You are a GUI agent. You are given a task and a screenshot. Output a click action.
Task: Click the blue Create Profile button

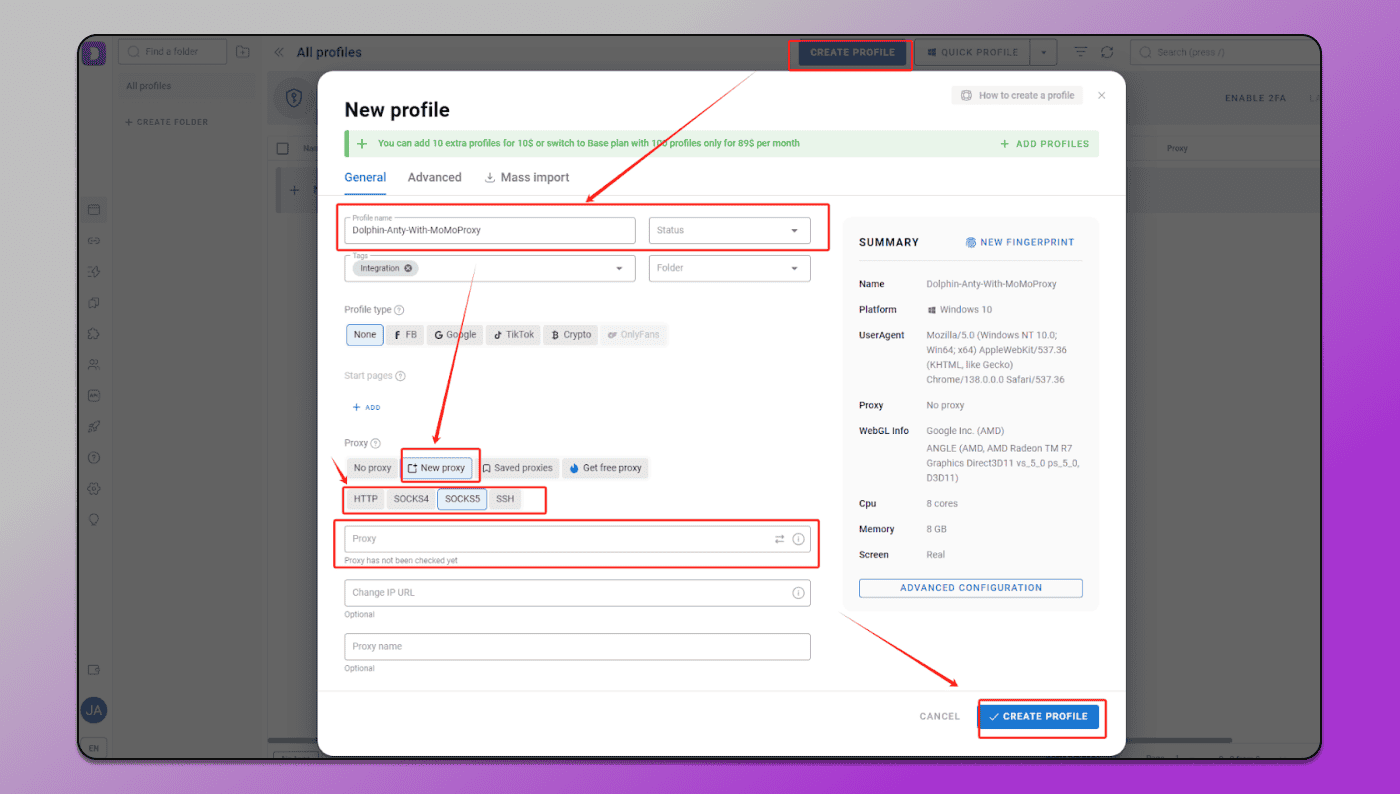point(1038,716)
